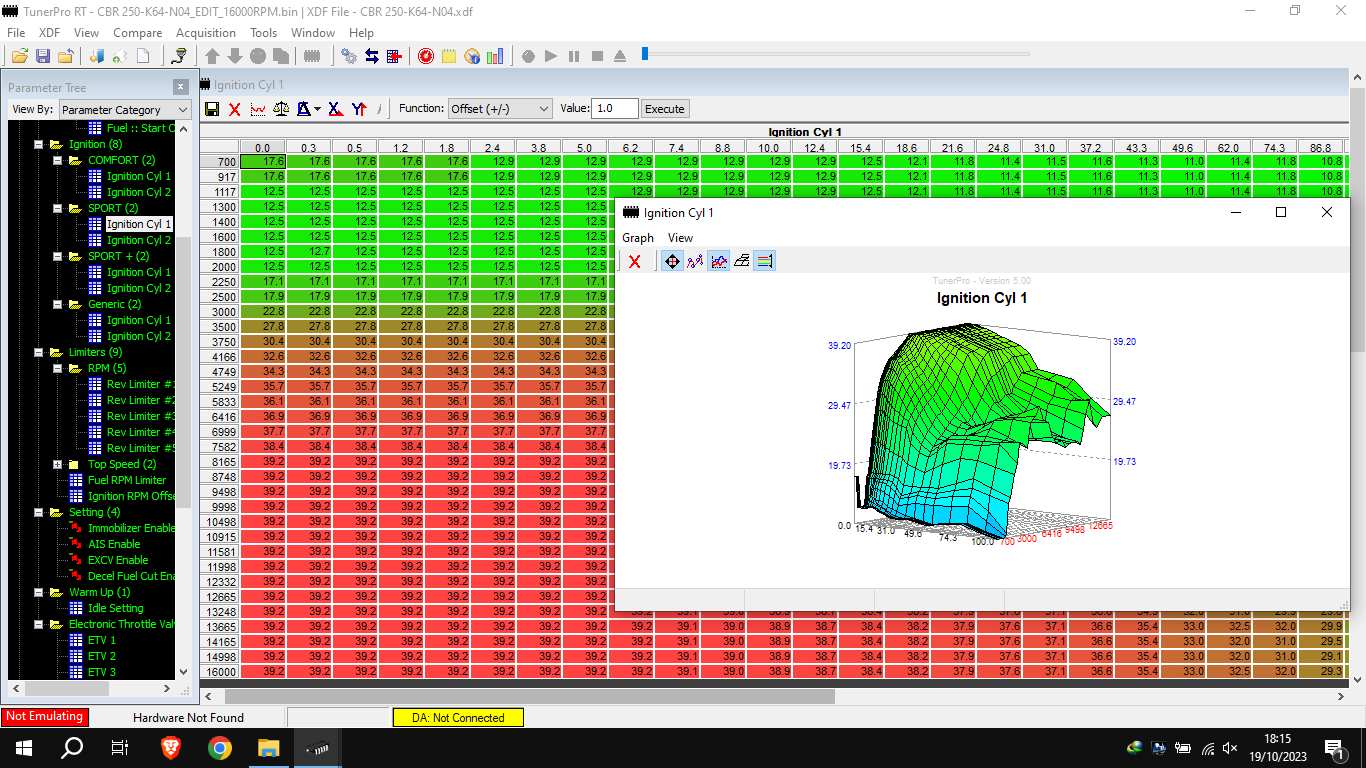The height and width of the screenshot is (768, 1366).
Task: Collapse the Setting (4) tree node
Action: click(39, 512)
